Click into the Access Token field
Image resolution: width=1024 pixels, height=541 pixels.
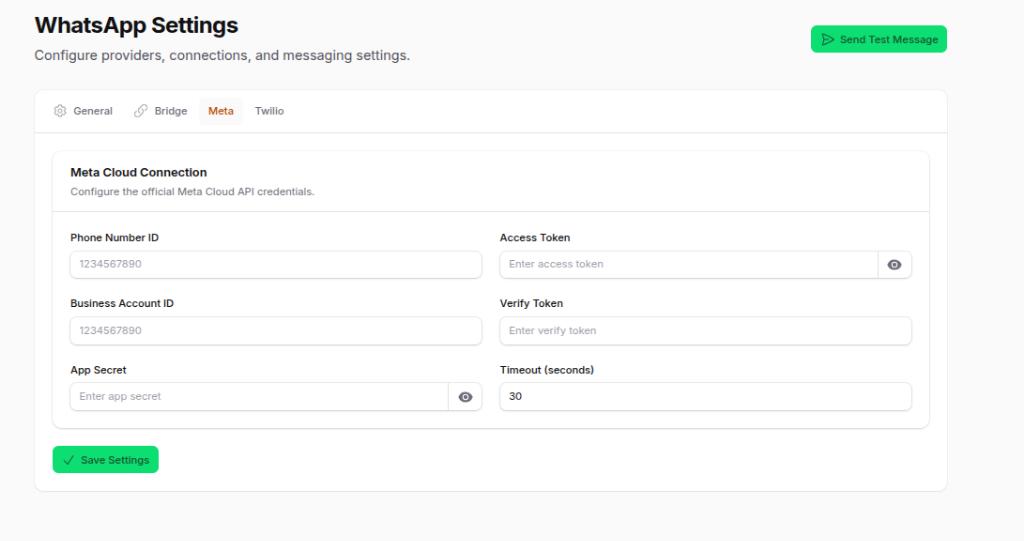coord(688,265)
